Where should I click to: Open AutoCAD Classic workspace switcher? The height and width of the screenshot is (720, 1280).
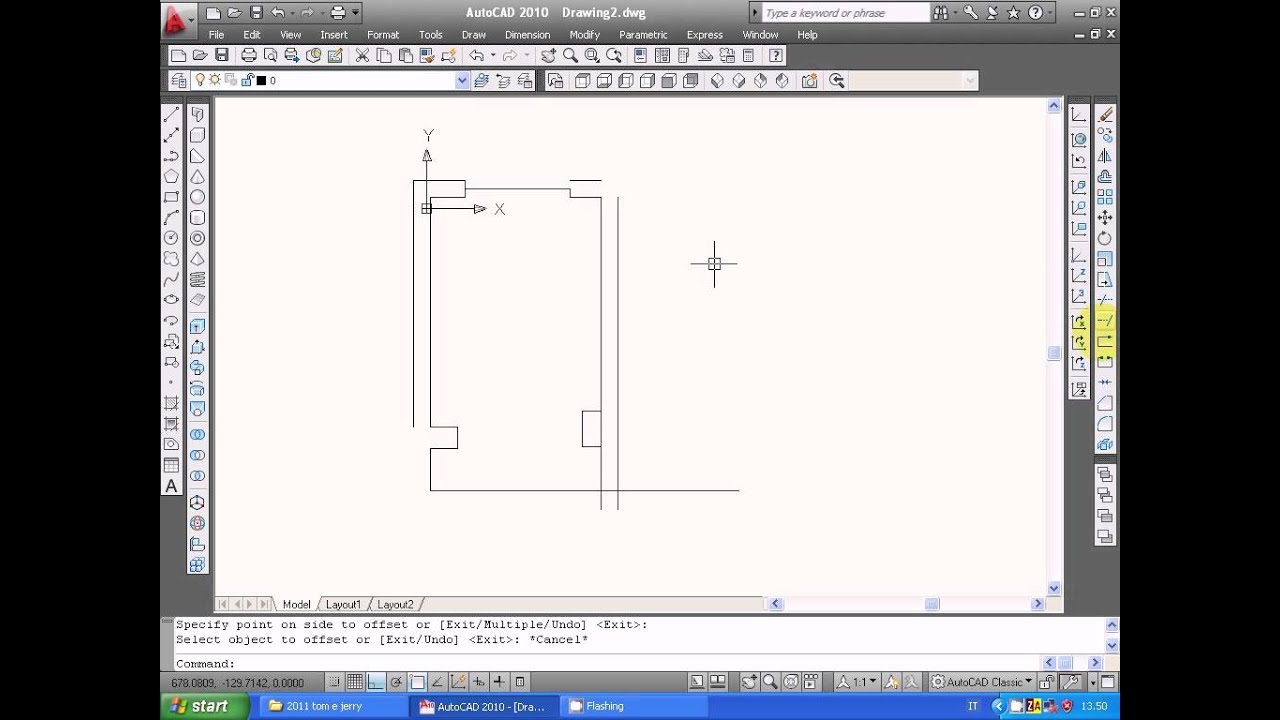click(x=982, y=682)
